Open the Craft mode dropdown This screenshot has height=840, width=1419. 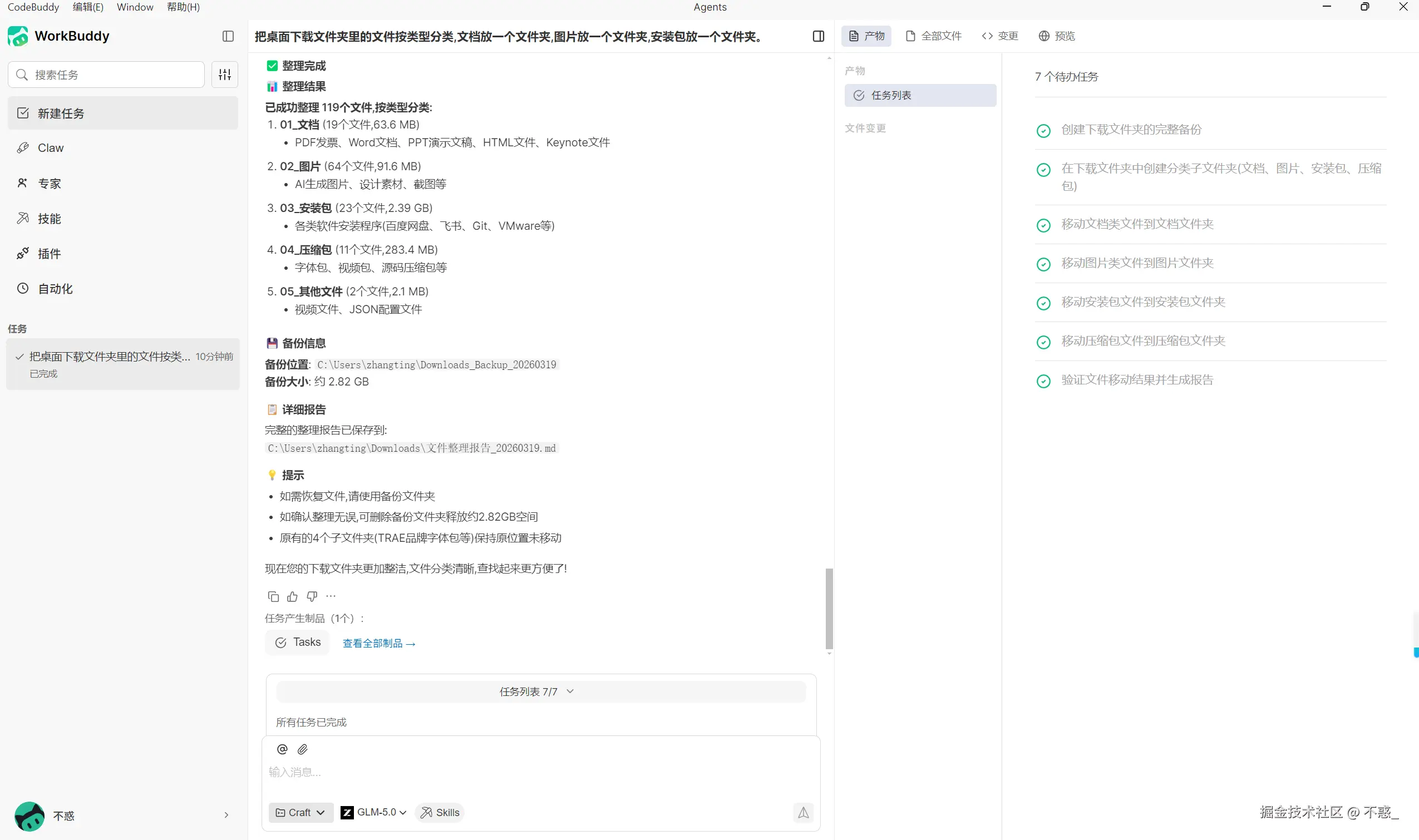click(x=300, y=813)
